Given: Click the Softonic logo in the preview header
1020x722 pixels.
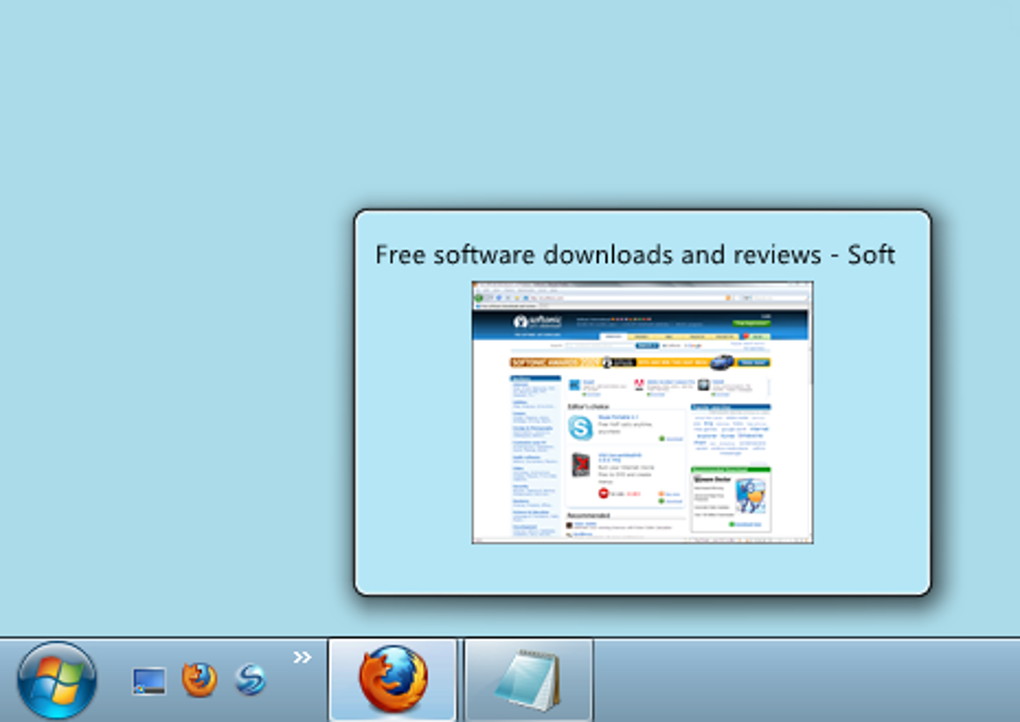Looking at the screenshot, I should point(538,322).
